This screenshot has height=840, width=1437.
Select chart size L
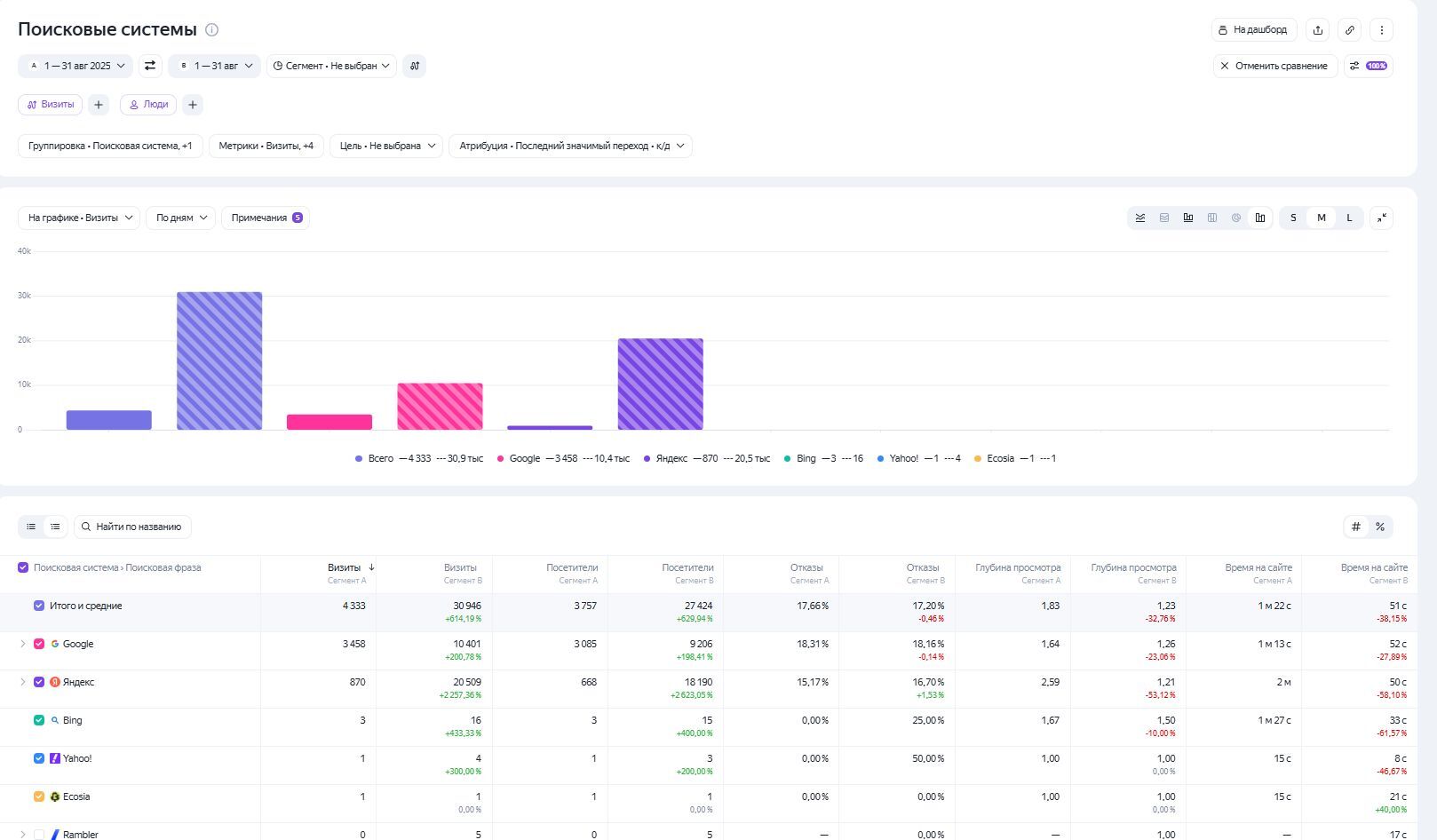(x=1349, y=218)
